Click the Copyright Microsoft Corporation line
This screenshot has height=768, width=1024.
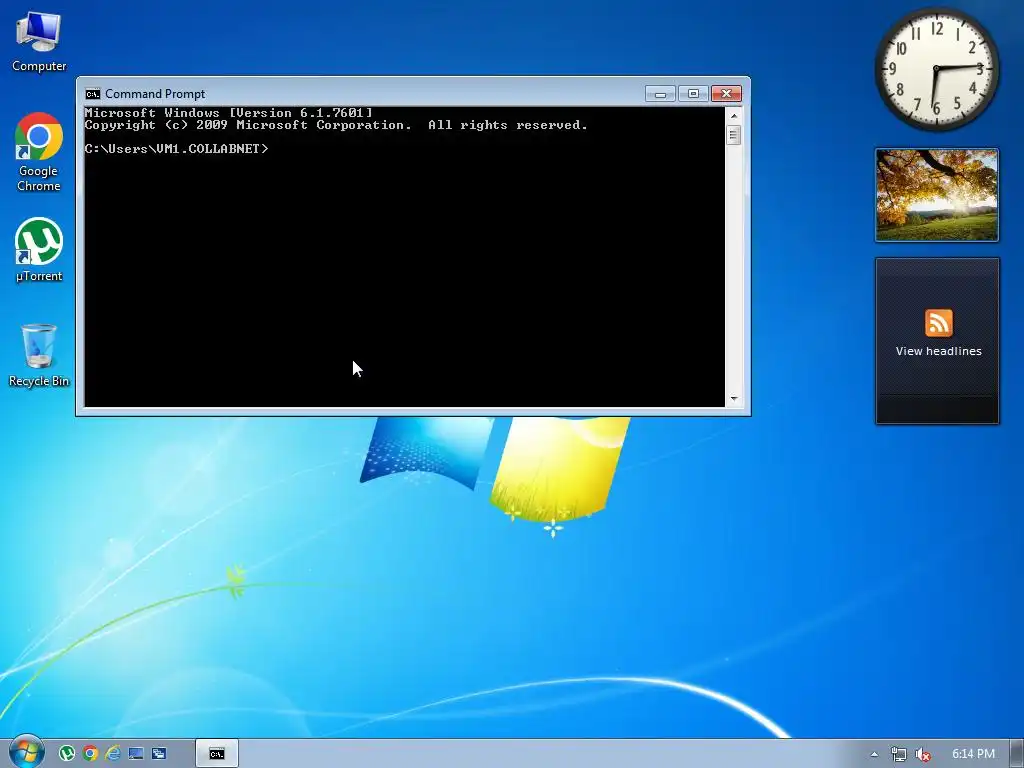tap(336, 125)
